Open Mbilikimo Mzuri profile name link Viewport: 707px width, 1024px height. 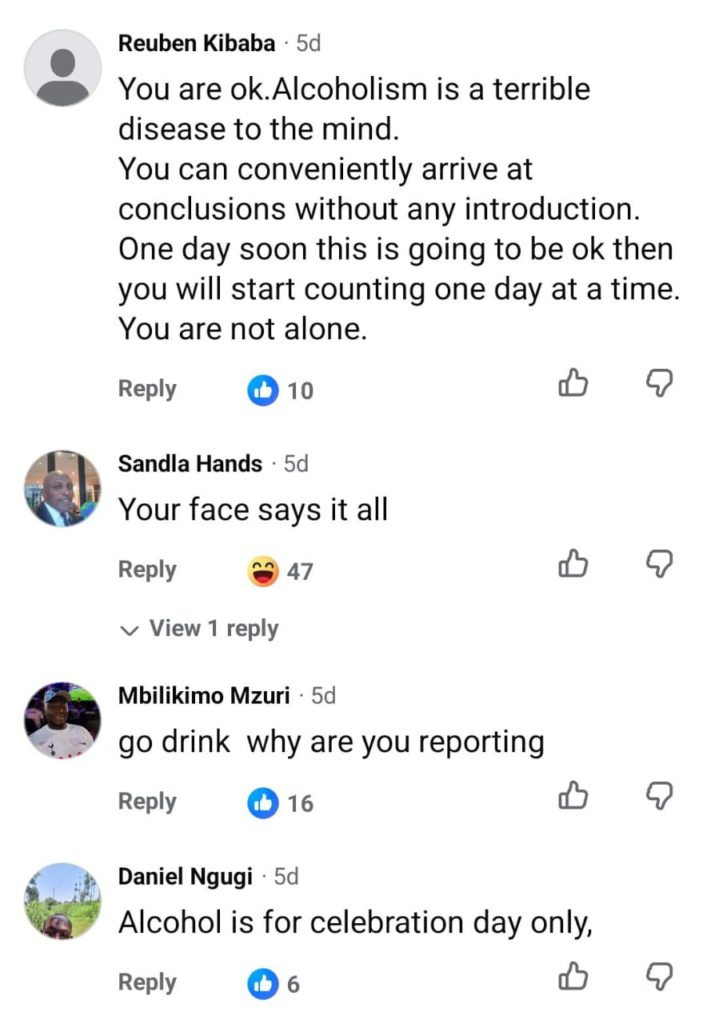[x=204, y=696]
